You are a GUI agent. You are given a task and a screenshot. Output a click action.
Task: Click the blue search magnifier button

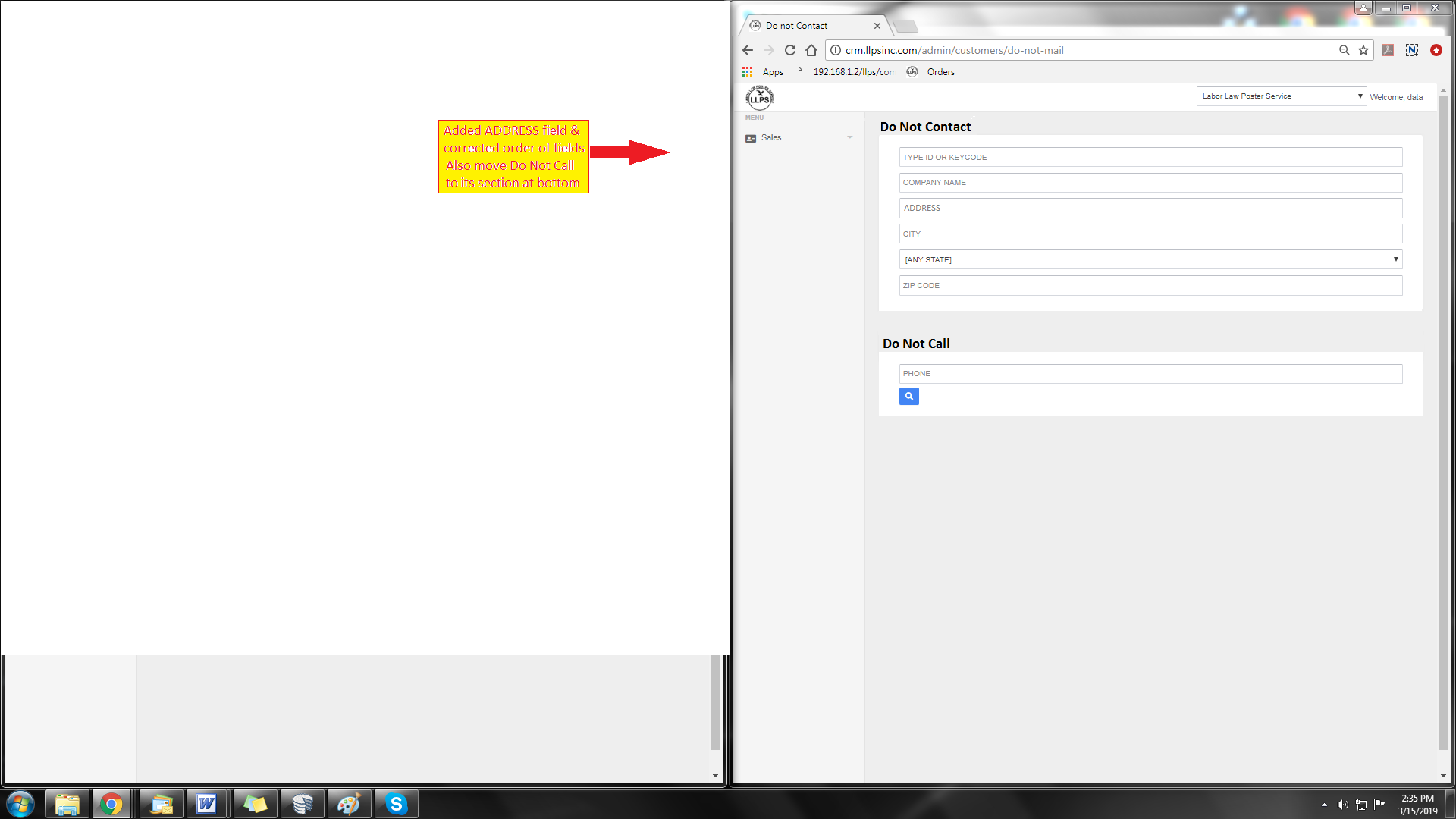coord(908,396)
